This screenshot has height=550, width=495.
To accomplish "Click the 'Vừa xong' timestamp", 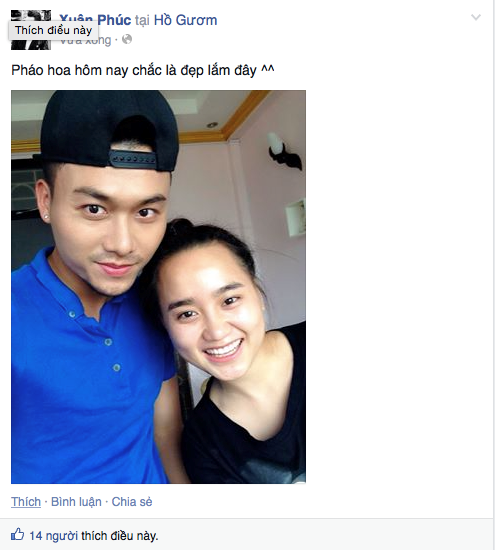I will coord(85,40).
